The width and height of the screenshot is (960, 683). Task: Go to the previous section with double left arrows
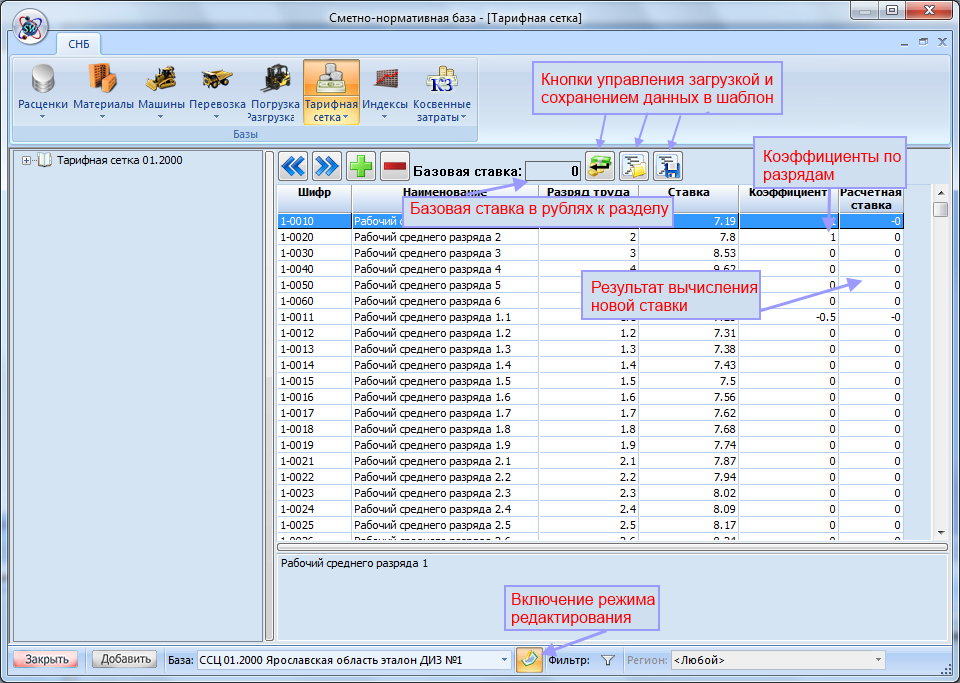(294, 166)
